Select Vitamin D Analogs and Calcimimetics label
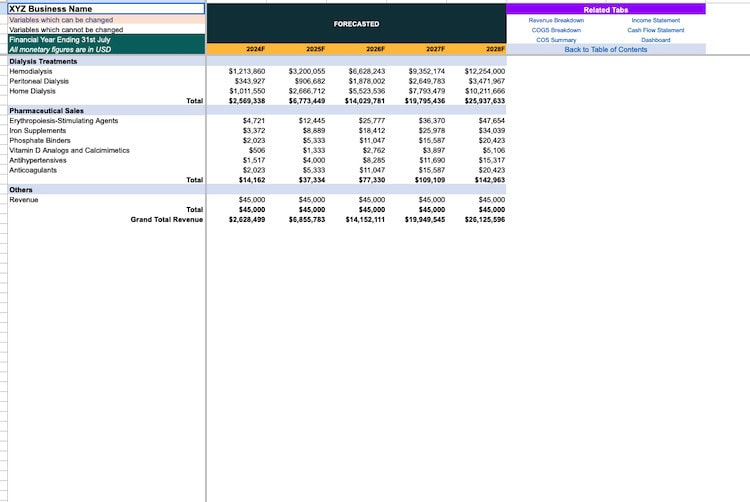This screenshot has width=750, height=502. pos(69,150)
